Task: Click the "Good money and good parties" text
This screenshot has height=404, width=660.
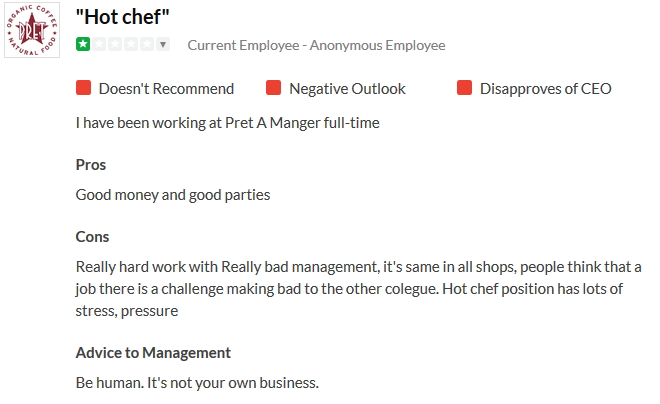Action: 173,195
